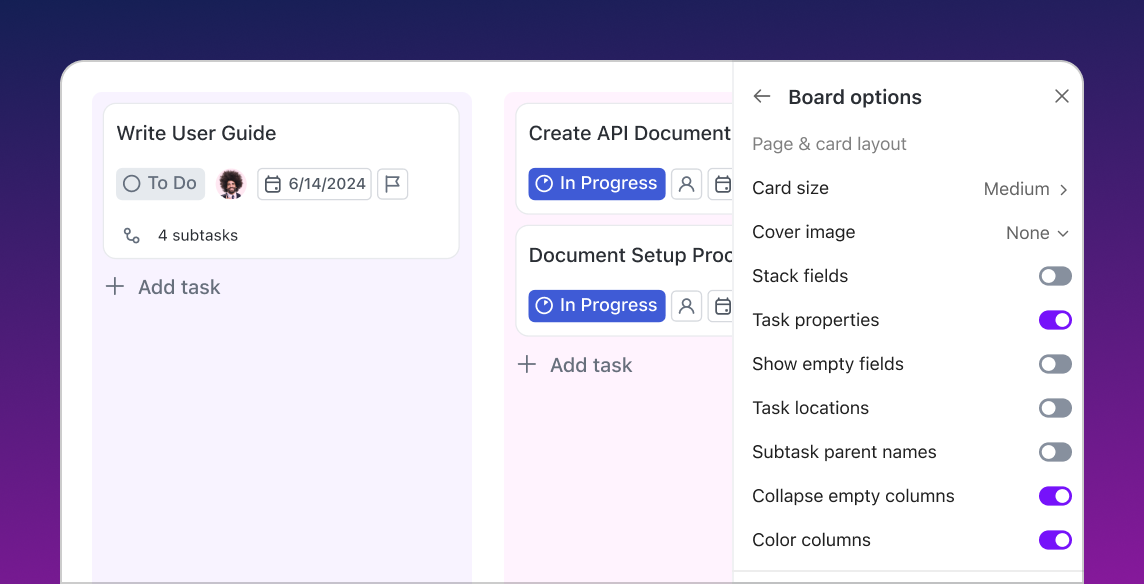
Task: Click In Progress badge on Document Setup card
Action: click(597, 305)
